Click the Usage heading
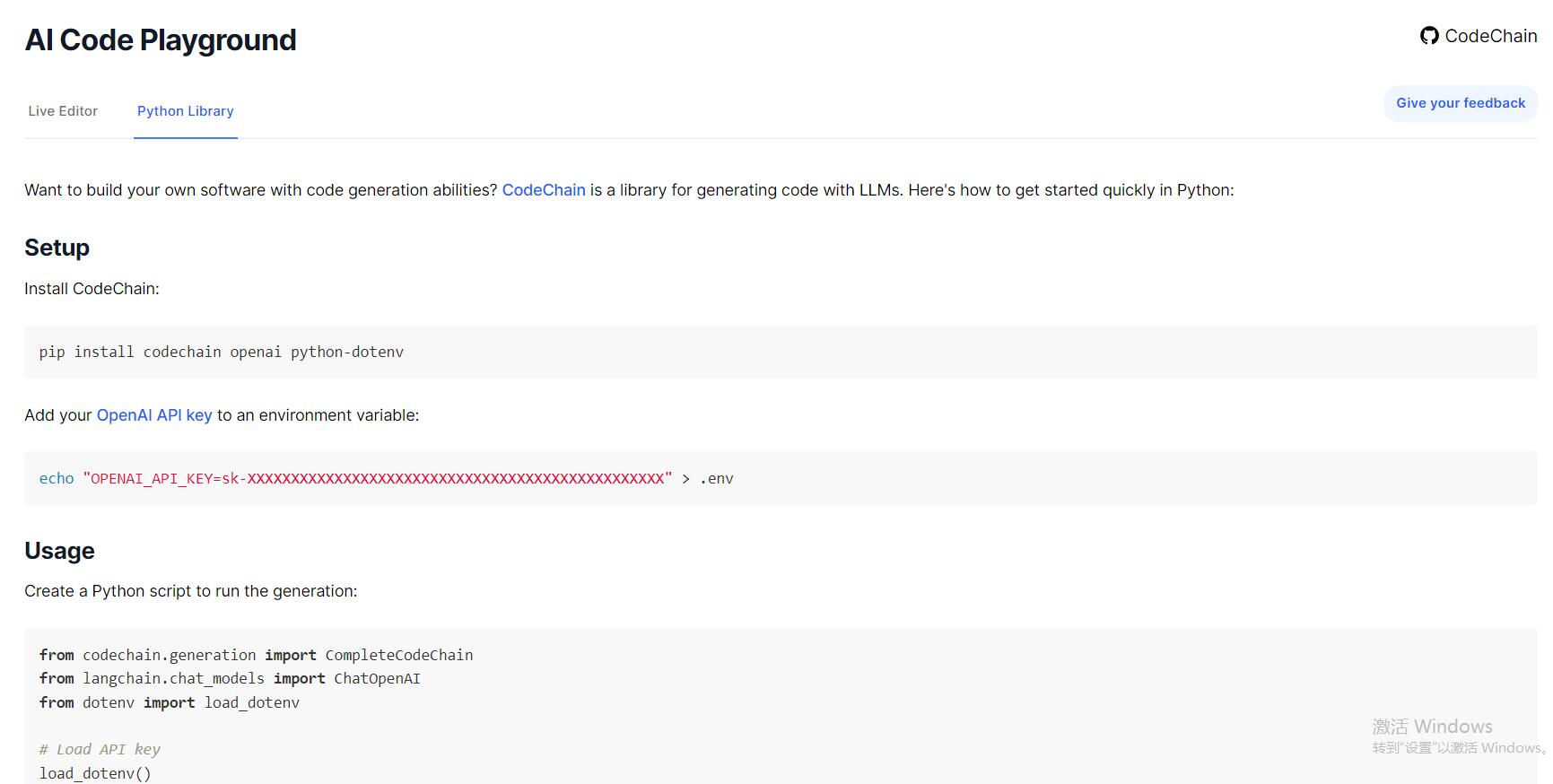The width and height of the screenshot is (1553, 784). [59, 551]
